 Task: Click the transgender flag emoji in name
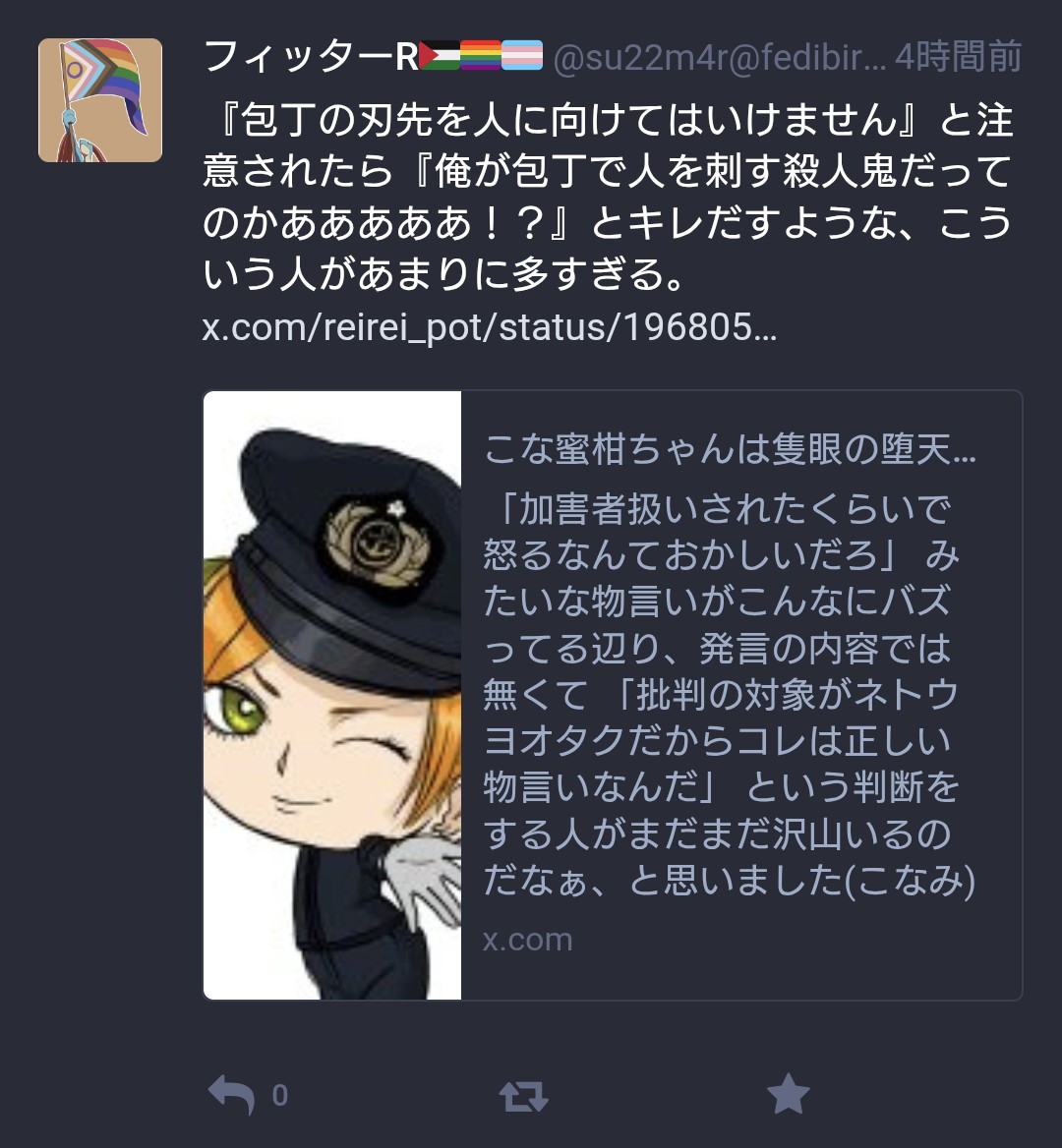coord(522,56)
